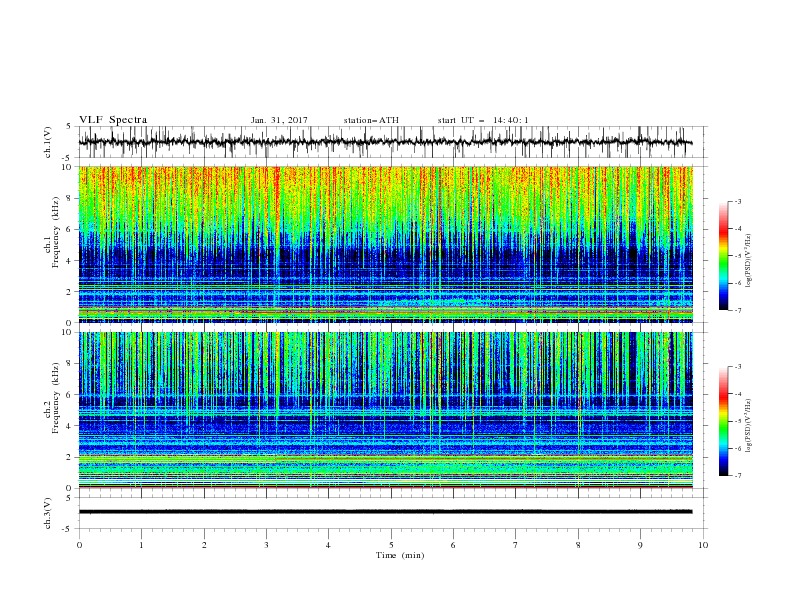This screenshot has height=612, width=792.
Task: Click the ch.3 voltage waveform trace
Action: pyautogui.click(x=385, y=512)
